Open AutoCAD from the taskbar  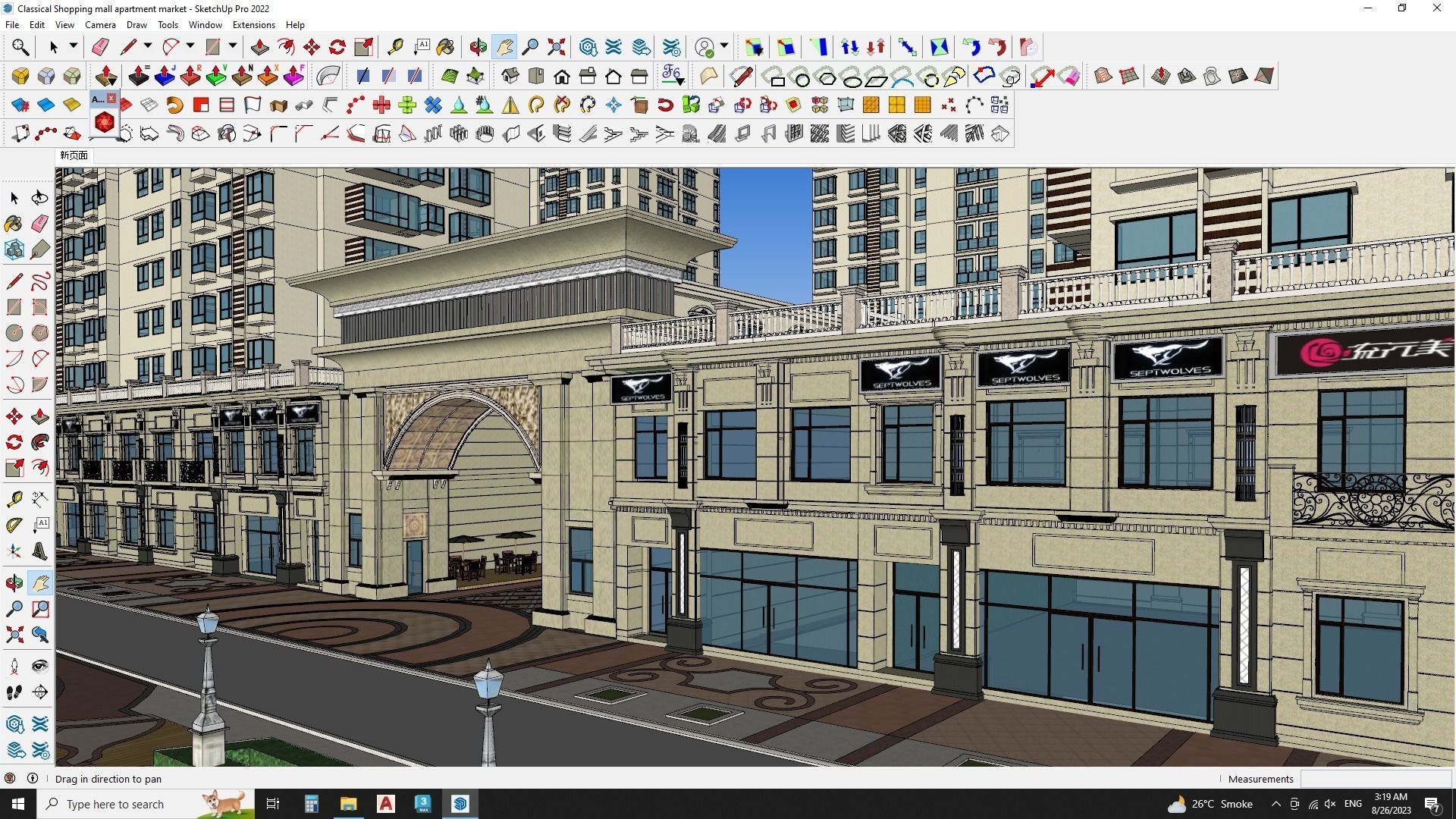point(386,804)
